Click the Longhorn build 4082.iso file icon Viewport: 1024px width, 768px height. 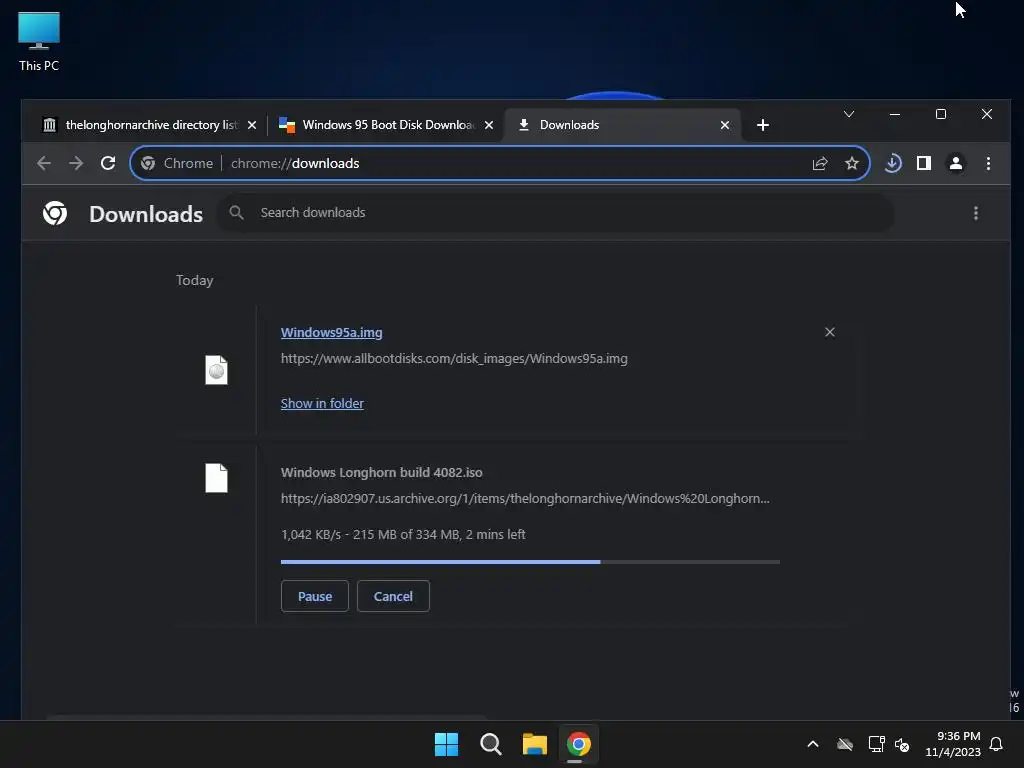point(216,478)
